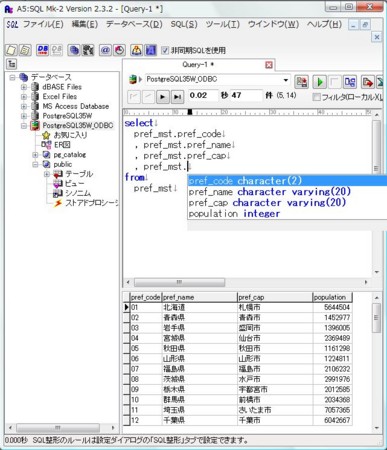Click the row count field showing 47

point(246,95)
